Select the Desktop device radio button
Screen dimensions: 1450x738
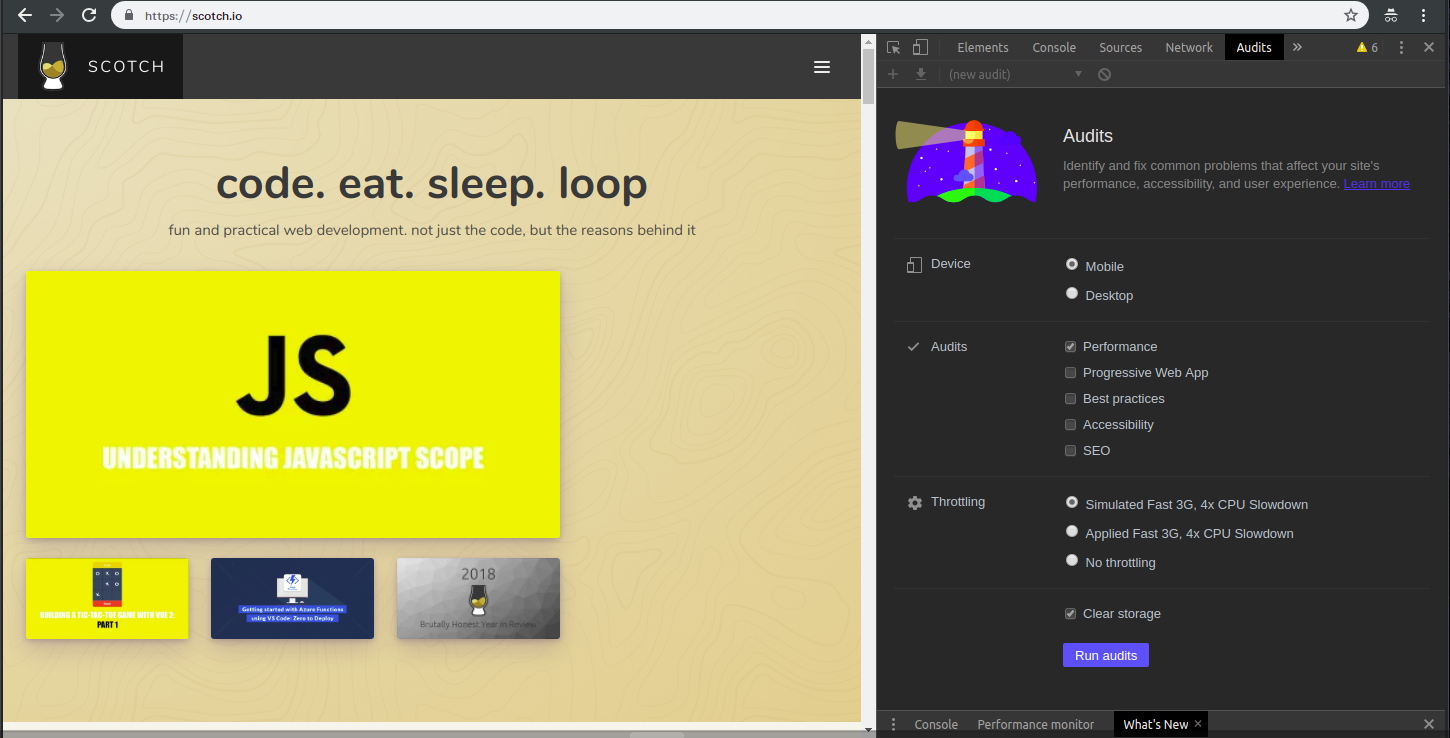point(1072,294)
